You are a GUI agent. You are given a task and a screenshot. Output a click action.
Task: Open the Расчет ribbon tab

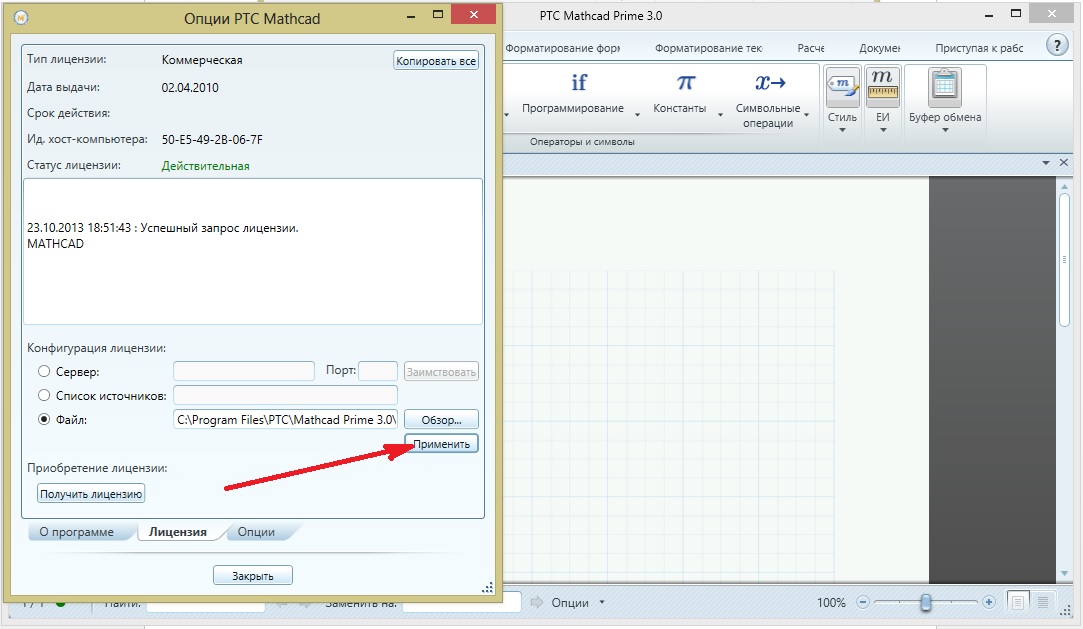click(x=811, y=48)
